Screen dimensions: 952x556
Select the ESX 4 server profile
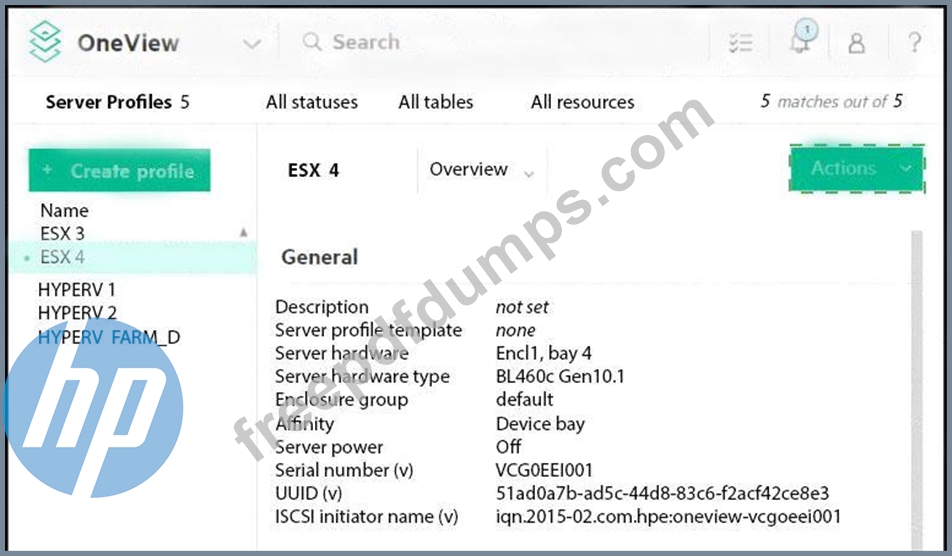[x=134, y=257]
